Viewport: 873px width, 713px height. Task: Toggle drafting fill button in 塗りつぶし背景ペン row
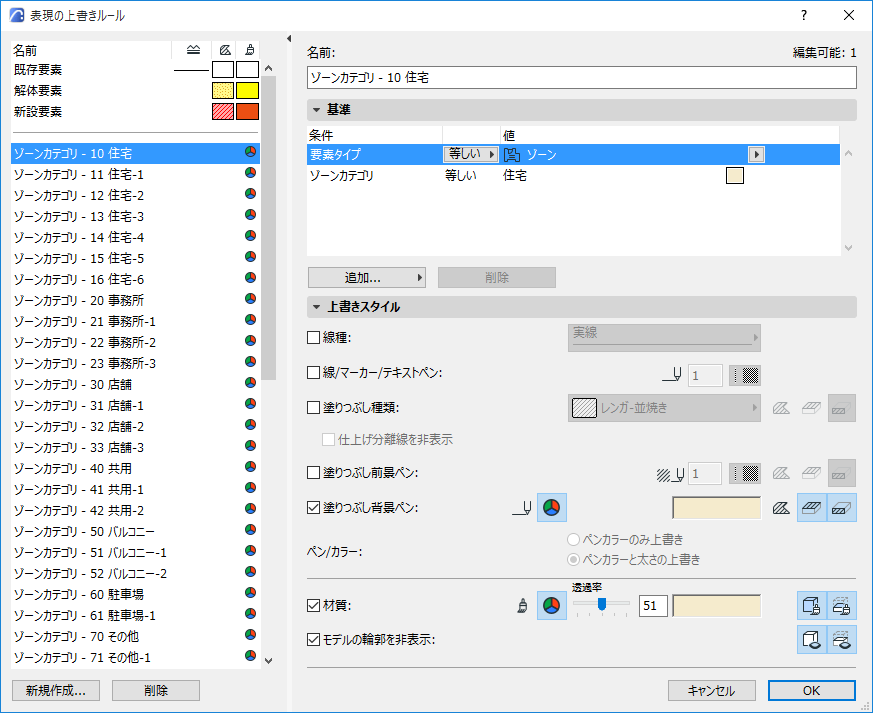click(781, 508)
